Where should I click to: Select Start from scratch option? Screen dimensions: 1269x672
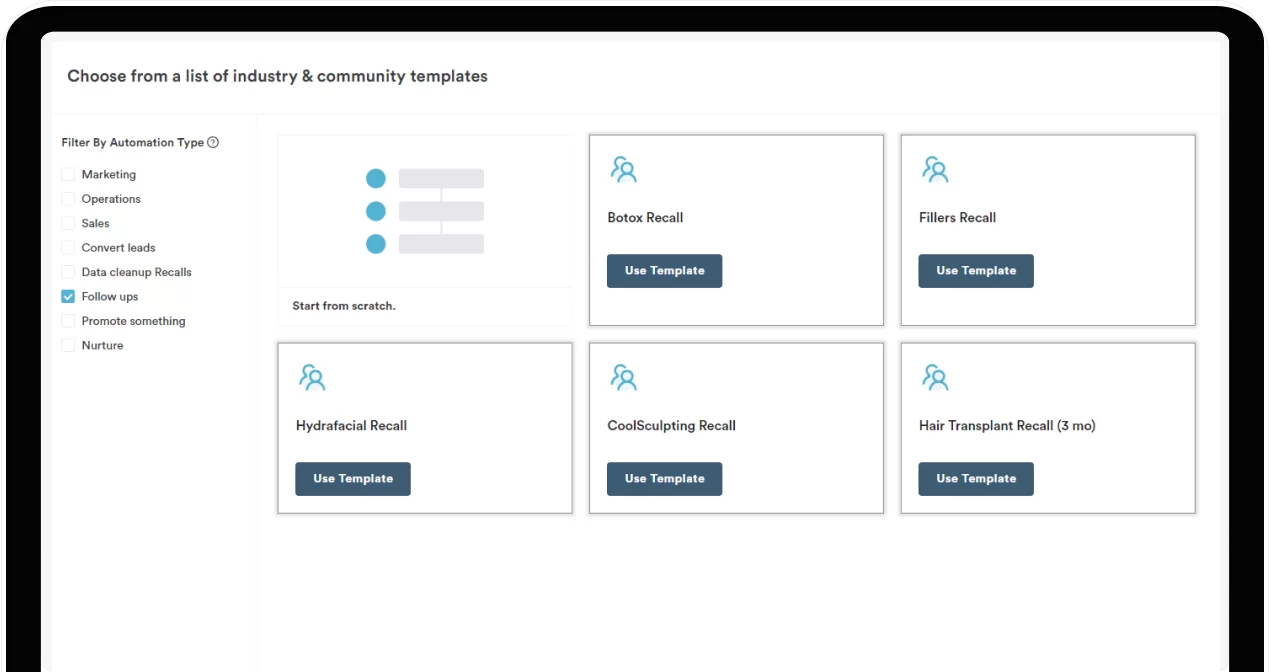click(344, 306)
